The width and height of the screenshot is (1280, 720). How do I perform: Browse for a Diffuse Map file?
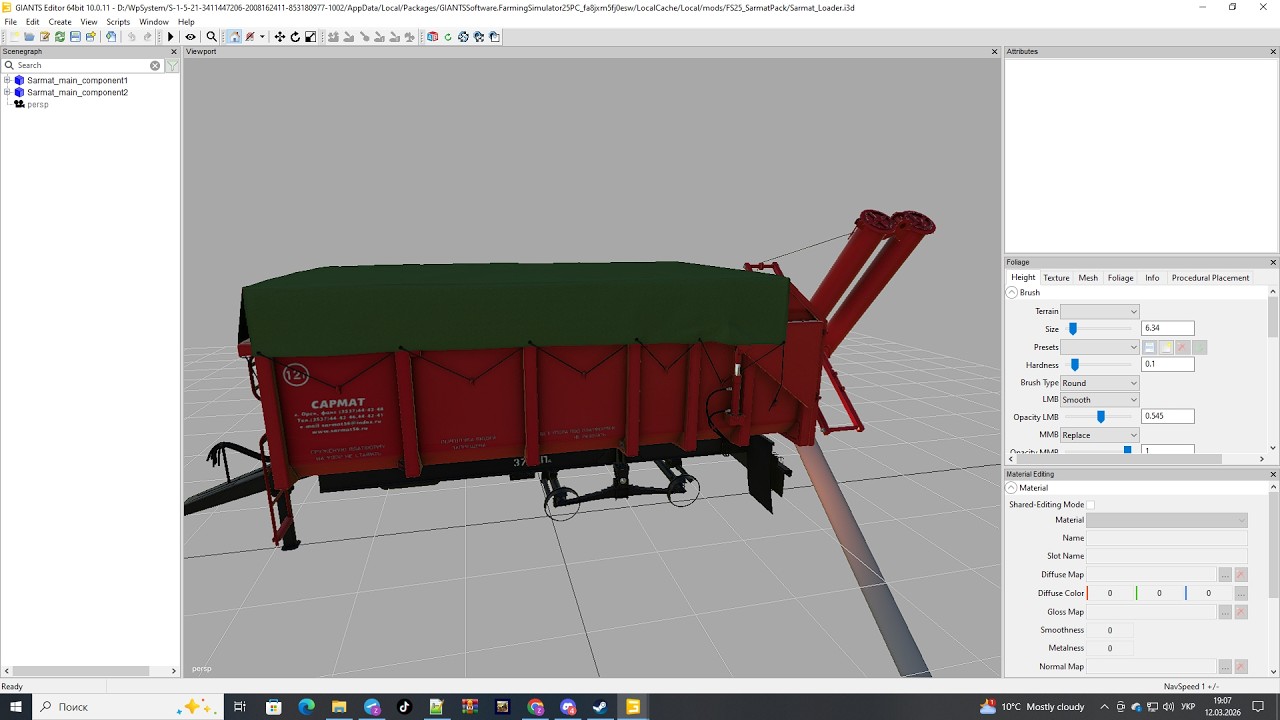[x=1225, y=575]
